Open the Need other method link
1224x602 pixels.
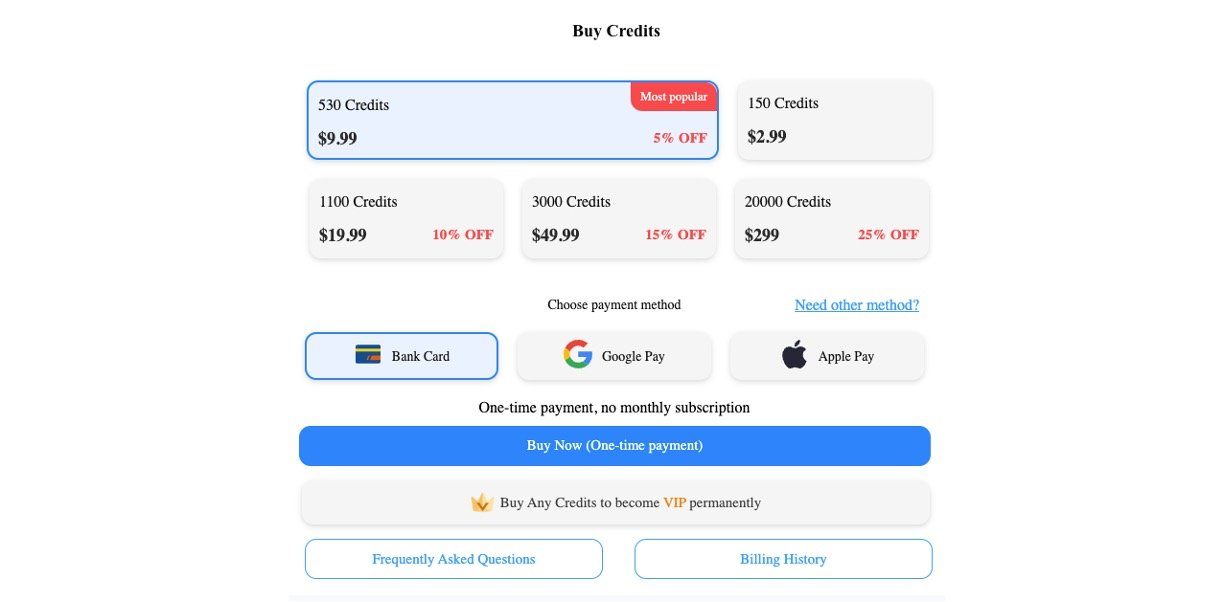(856, 305)
